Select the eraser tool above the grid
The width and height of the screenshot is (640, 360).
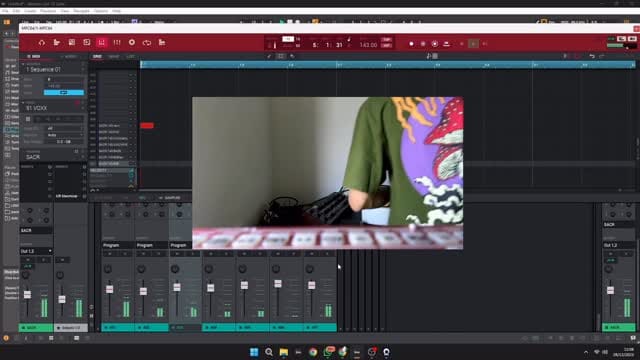click(292, 56)
